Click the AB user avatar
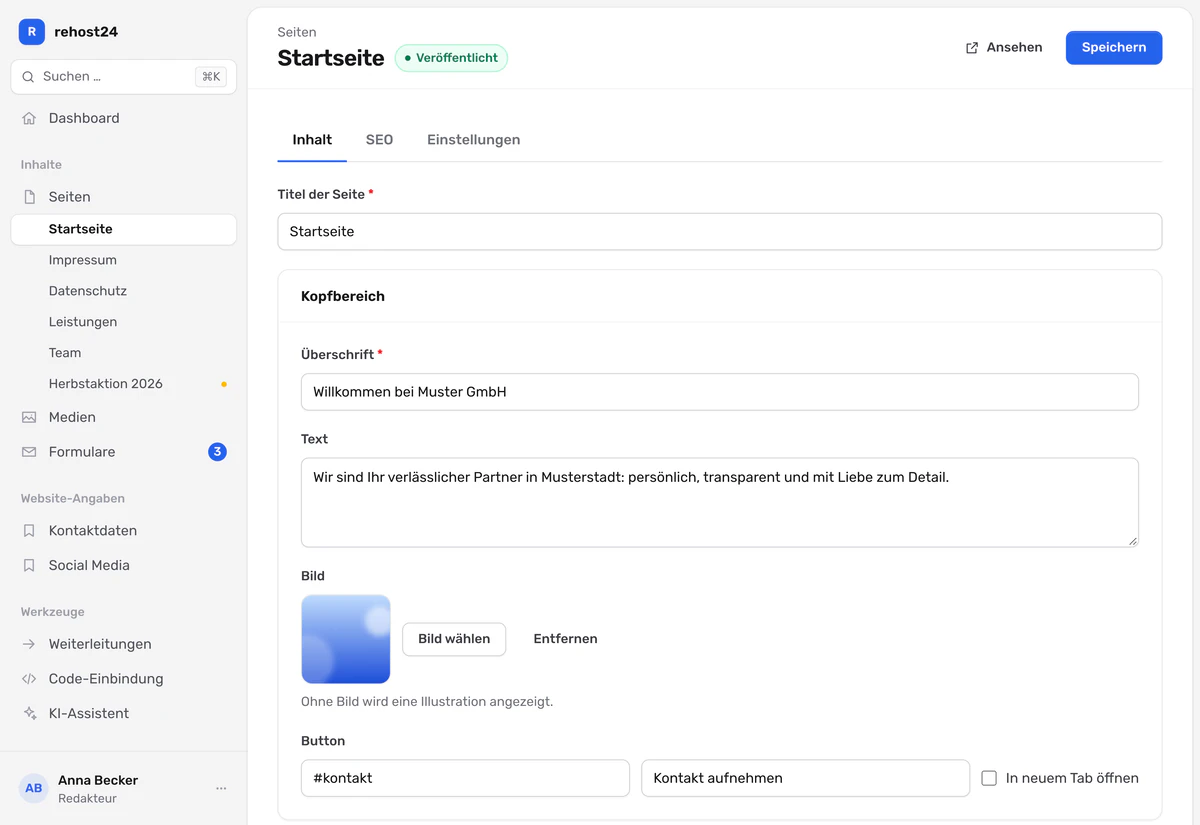Viewport: 1200px width, 825px height. click(x=34, y=788)
